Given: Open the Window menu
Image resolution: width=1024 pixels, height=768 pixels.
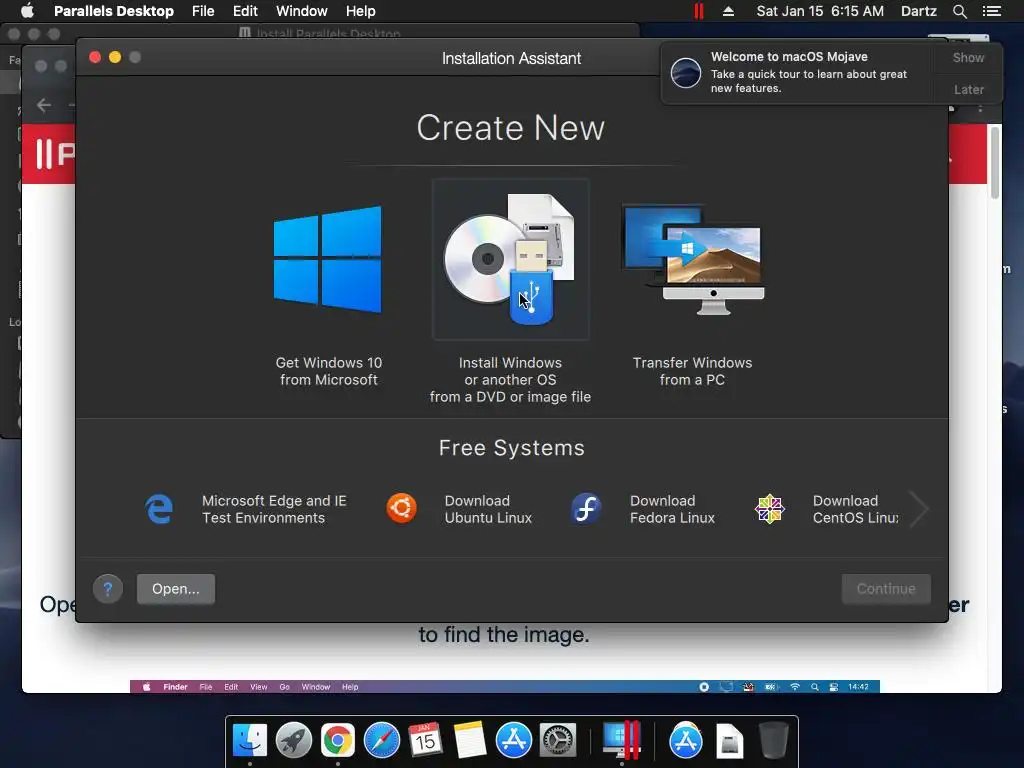Looking at the screenshot, I should [302, 11].
